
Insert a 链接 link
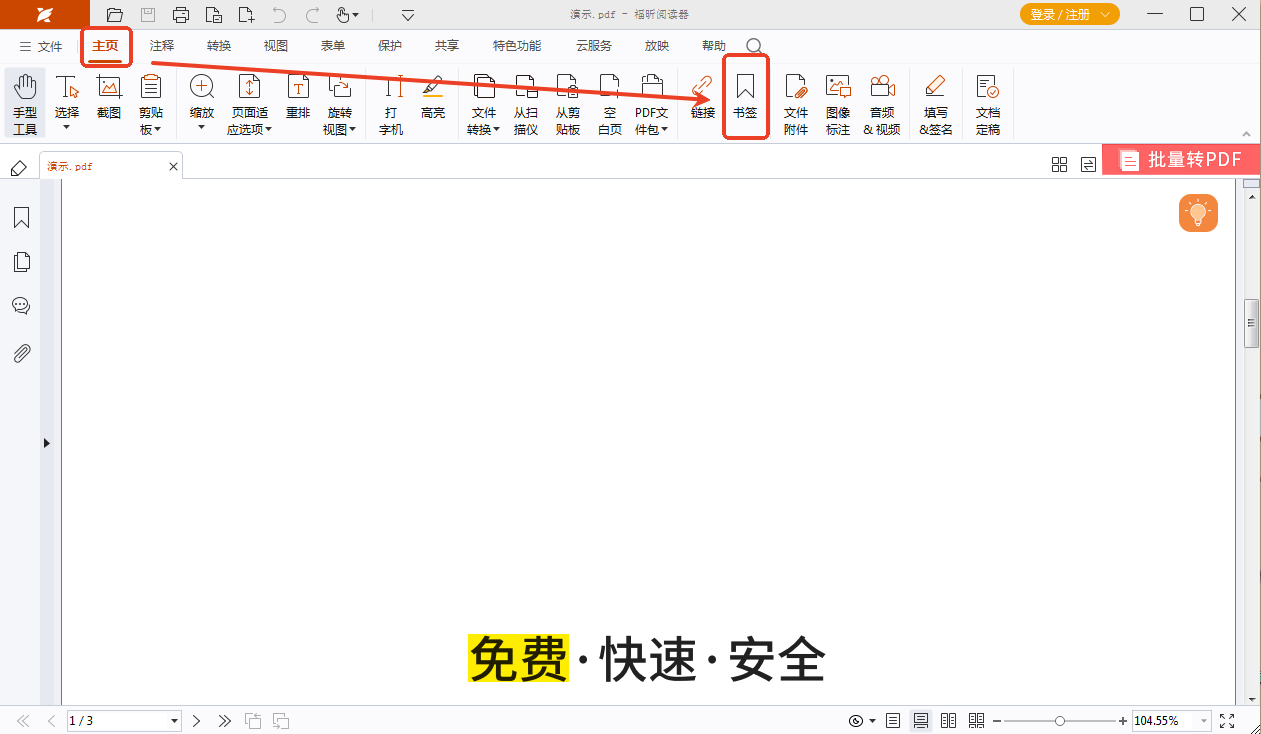tap(703, 98)
